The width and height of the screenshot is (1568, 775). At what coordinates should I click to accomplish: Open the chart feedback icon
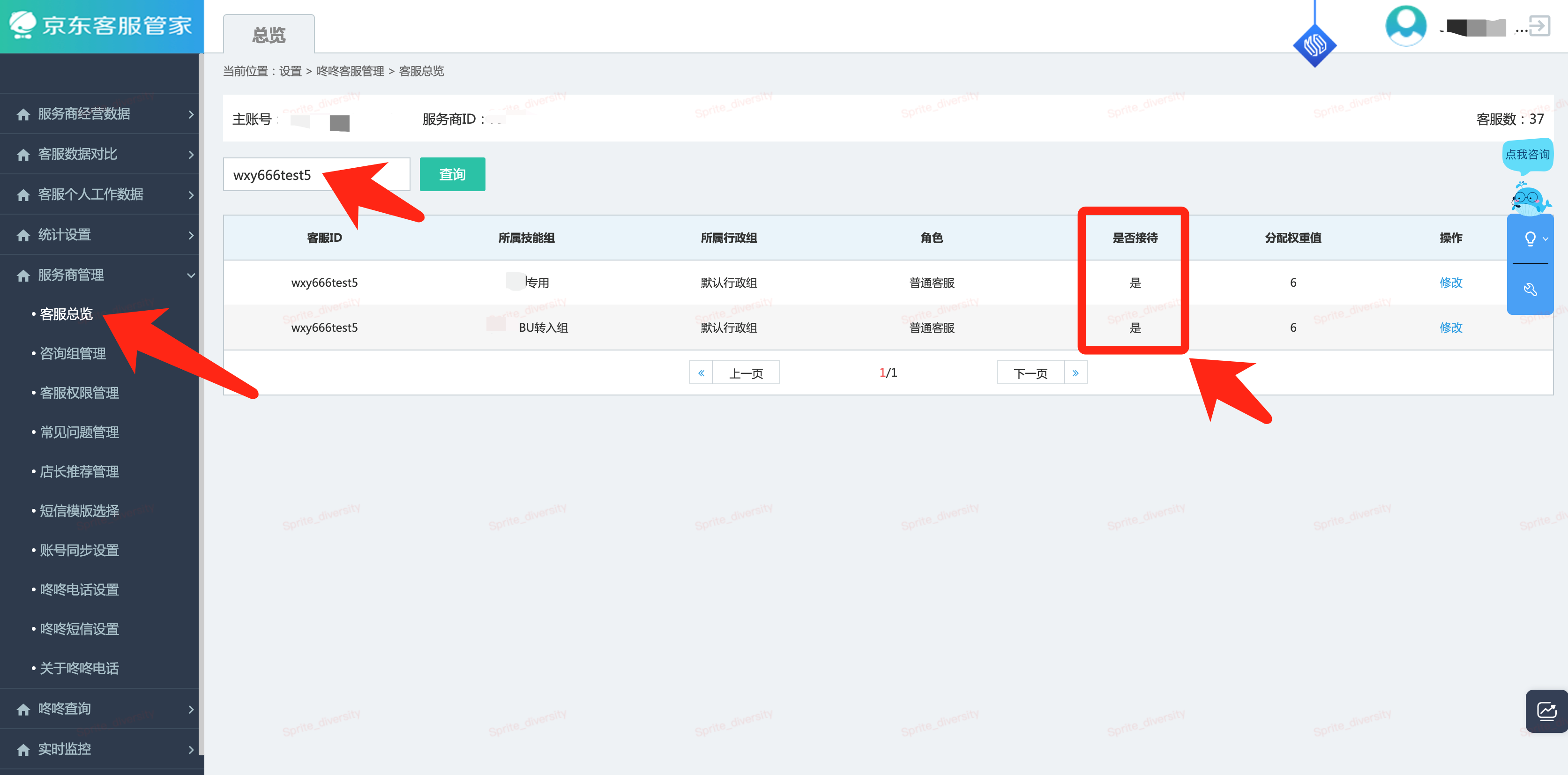[1546, 710]
